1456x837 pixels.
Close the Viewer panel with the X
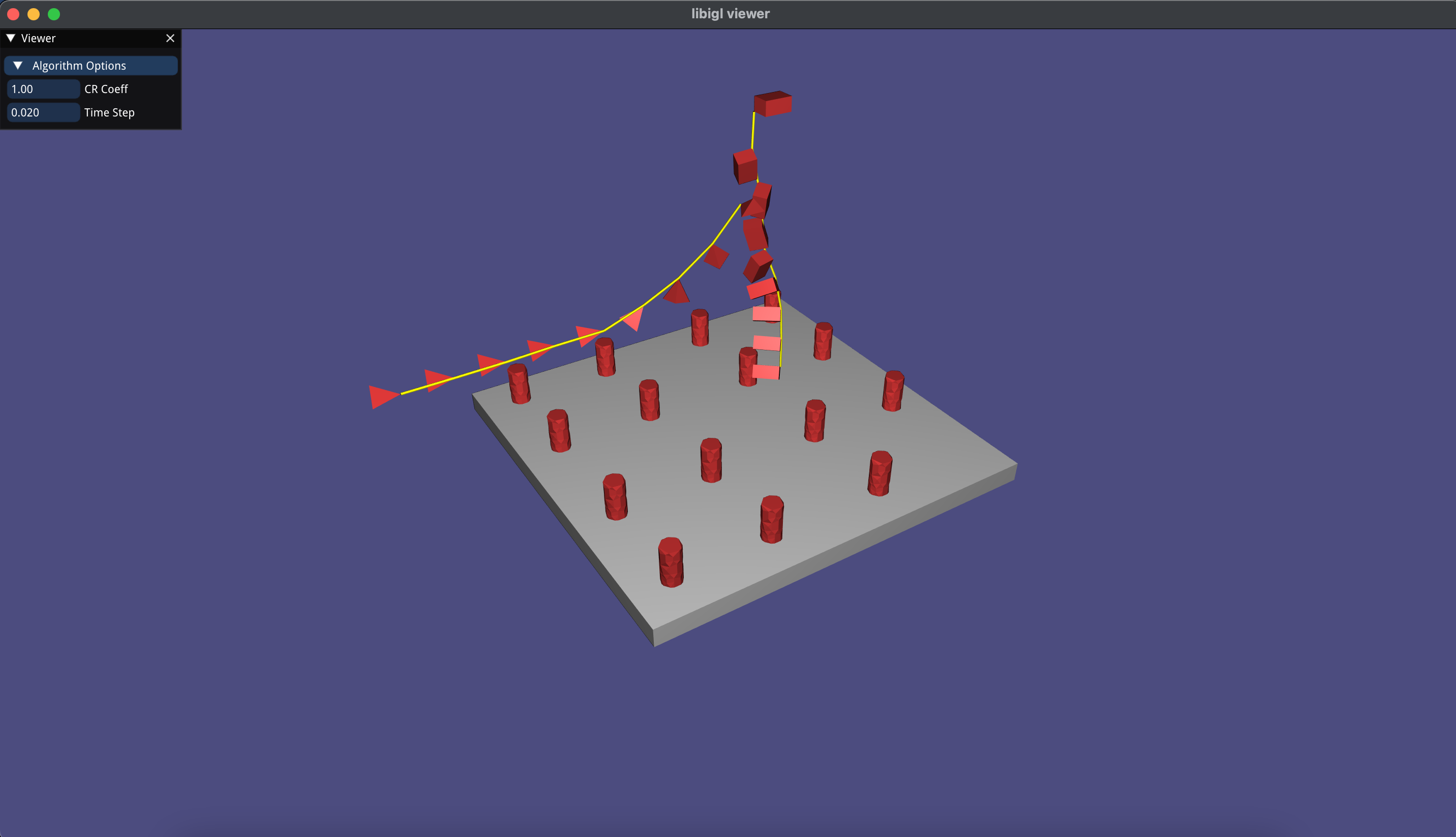pos(170,38)
